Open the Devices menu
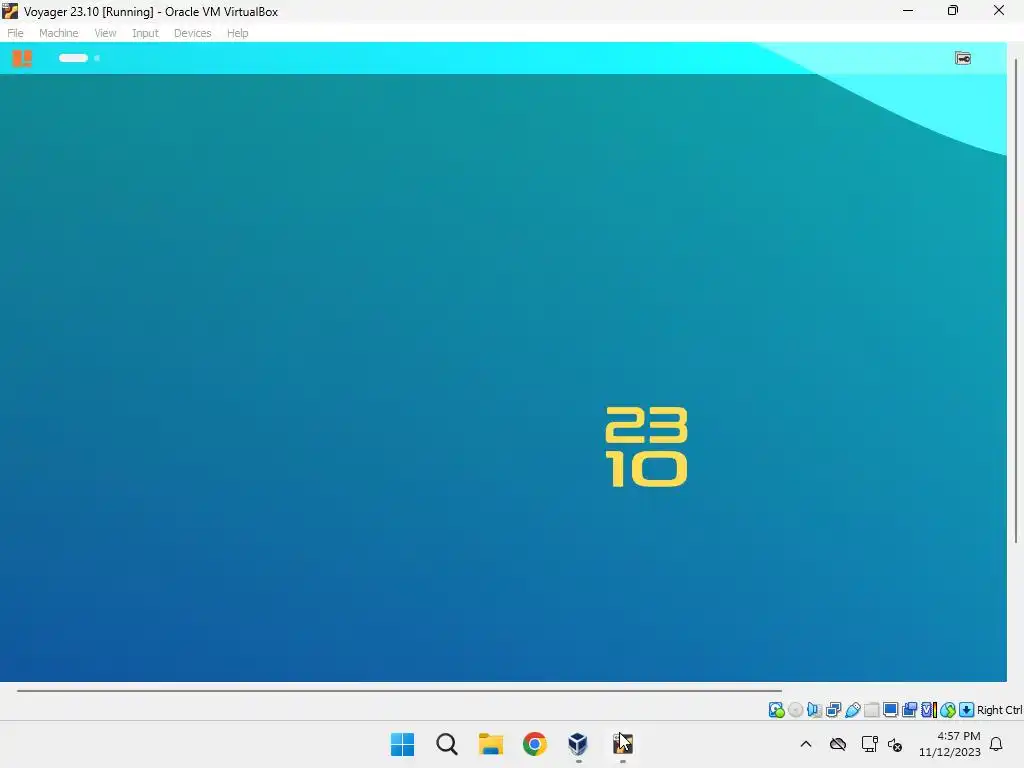Viewport: 1024px width, 768px height. 192,33
